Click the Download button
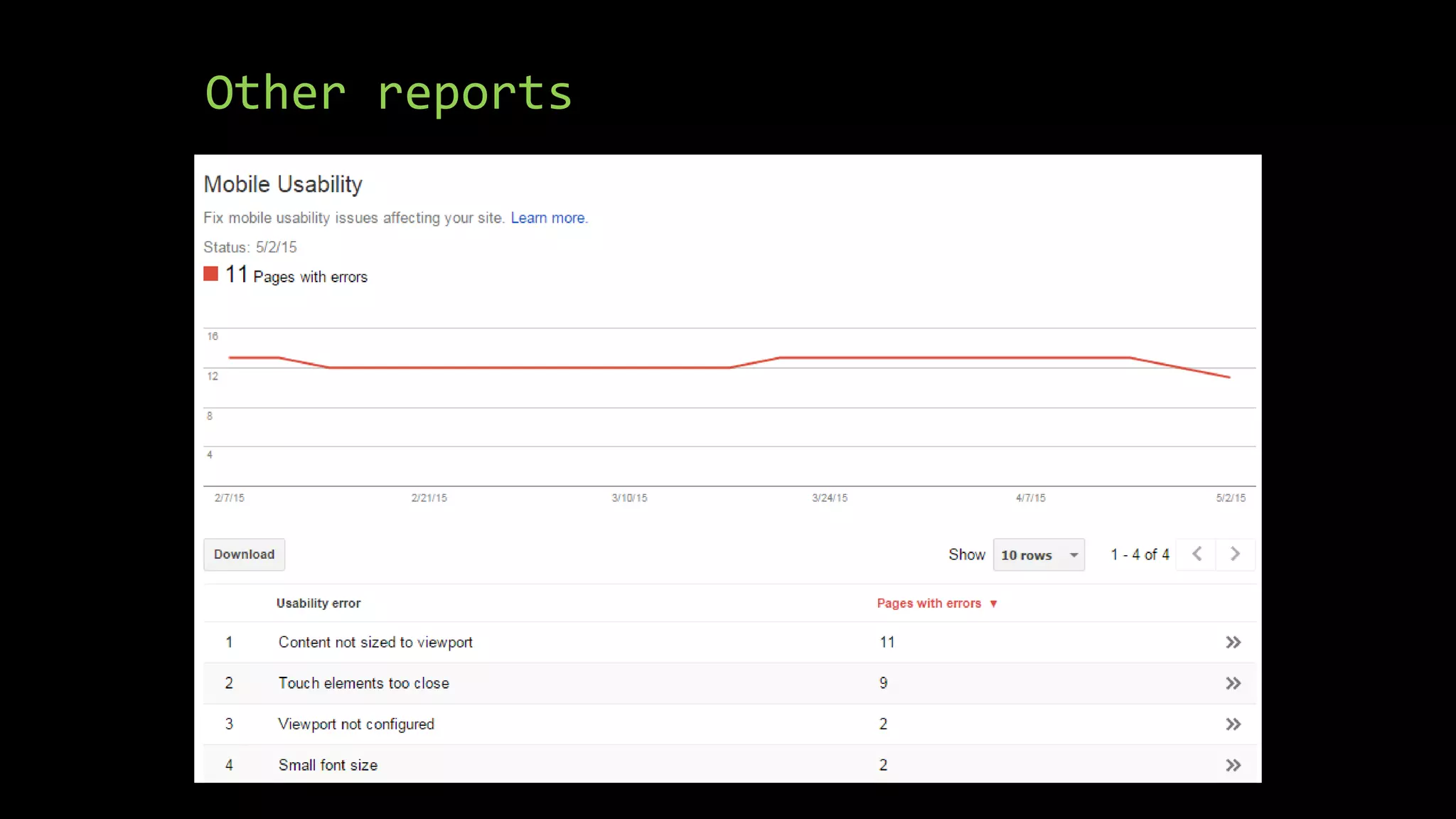Image resolution: width=1456 pixels, height=819 pixels. click(244, 555)
